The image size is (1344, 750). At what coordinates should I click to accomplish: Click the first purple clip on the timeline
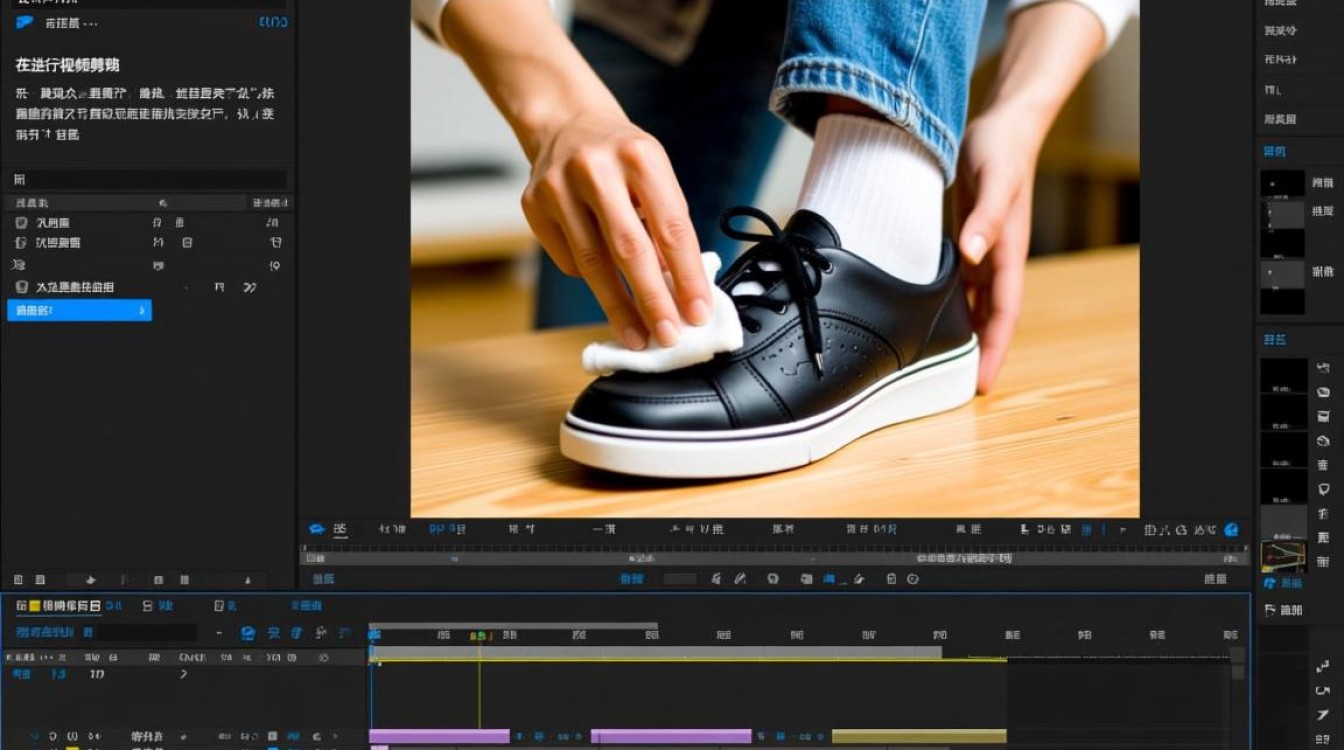tap(439, 737)
